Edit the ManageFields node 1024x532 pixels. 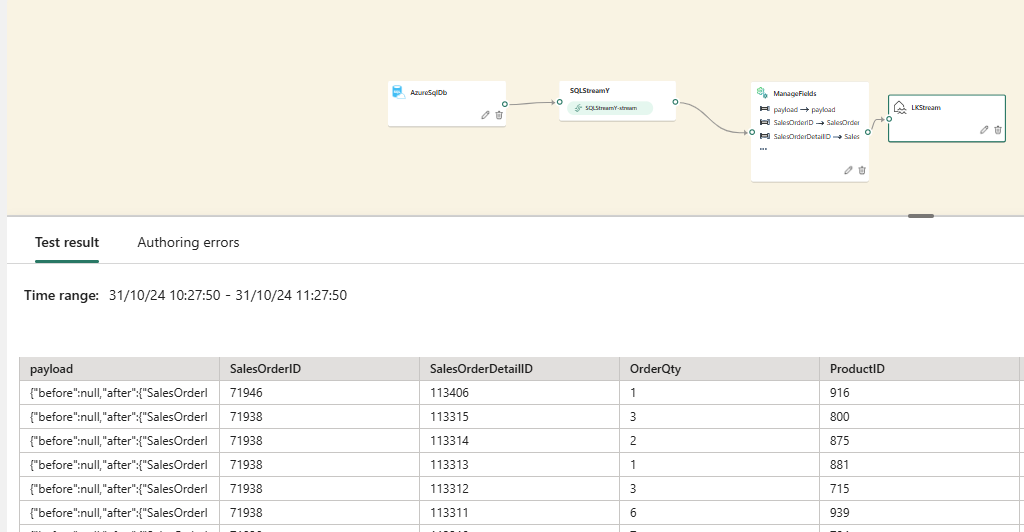pyautogui.click(x=848, y=170)
